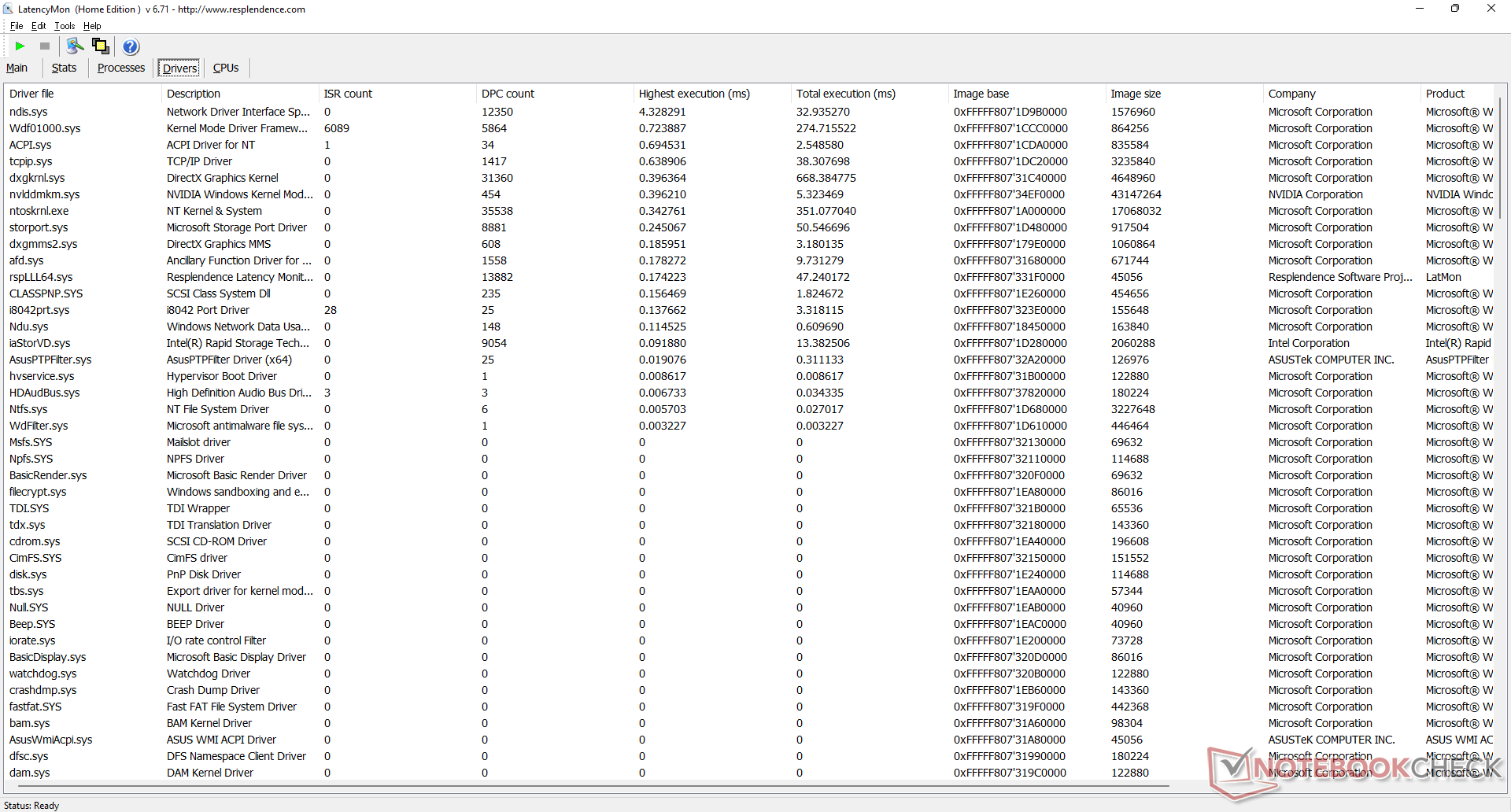Sort by Description column header

point(240,94)
